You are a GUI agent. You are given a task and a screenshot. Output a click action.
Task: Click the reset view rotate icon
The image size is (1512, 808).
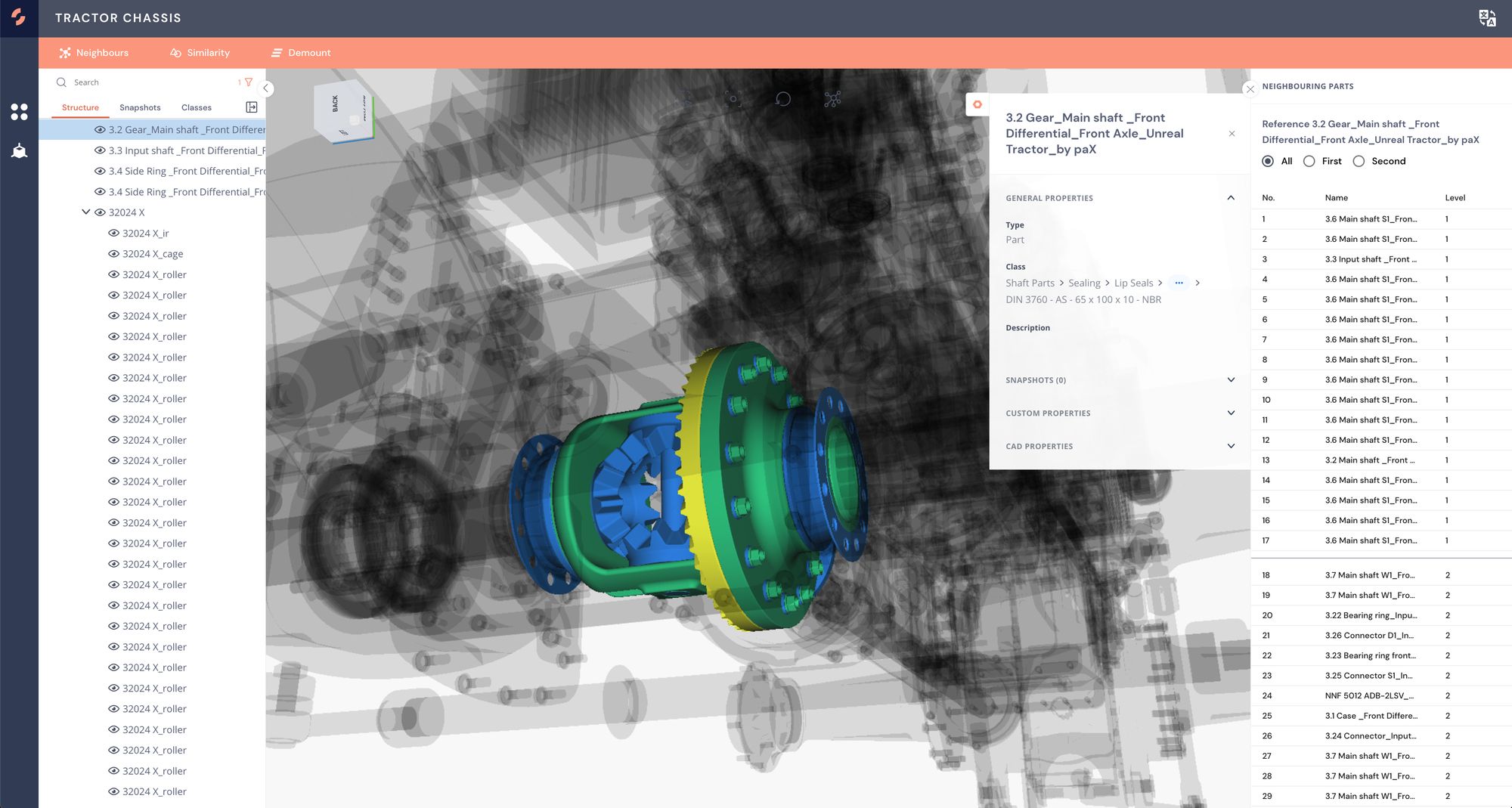tap(783, 99)
